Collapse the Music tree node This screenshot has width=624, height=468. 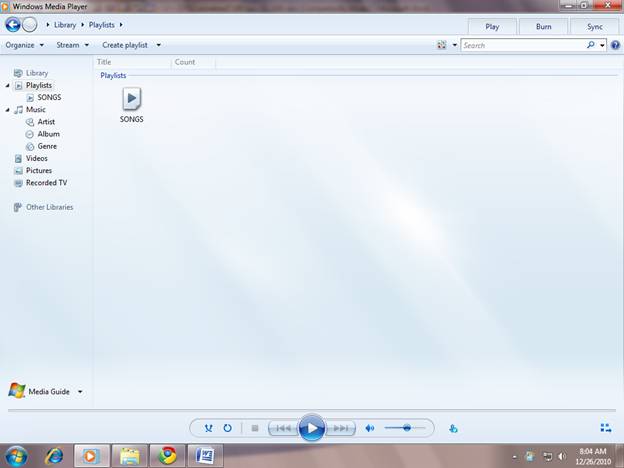pyautogui.click(x=8, y=109)
